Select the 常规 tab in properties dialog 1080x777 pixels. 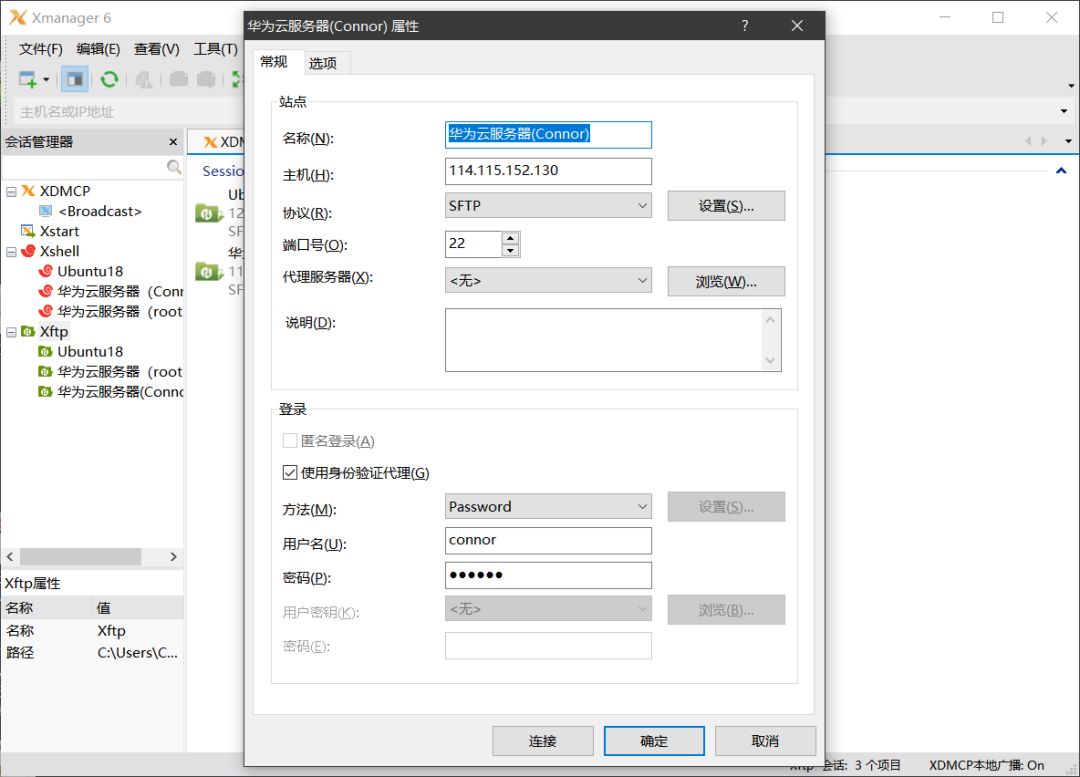(x=273, y=62)
